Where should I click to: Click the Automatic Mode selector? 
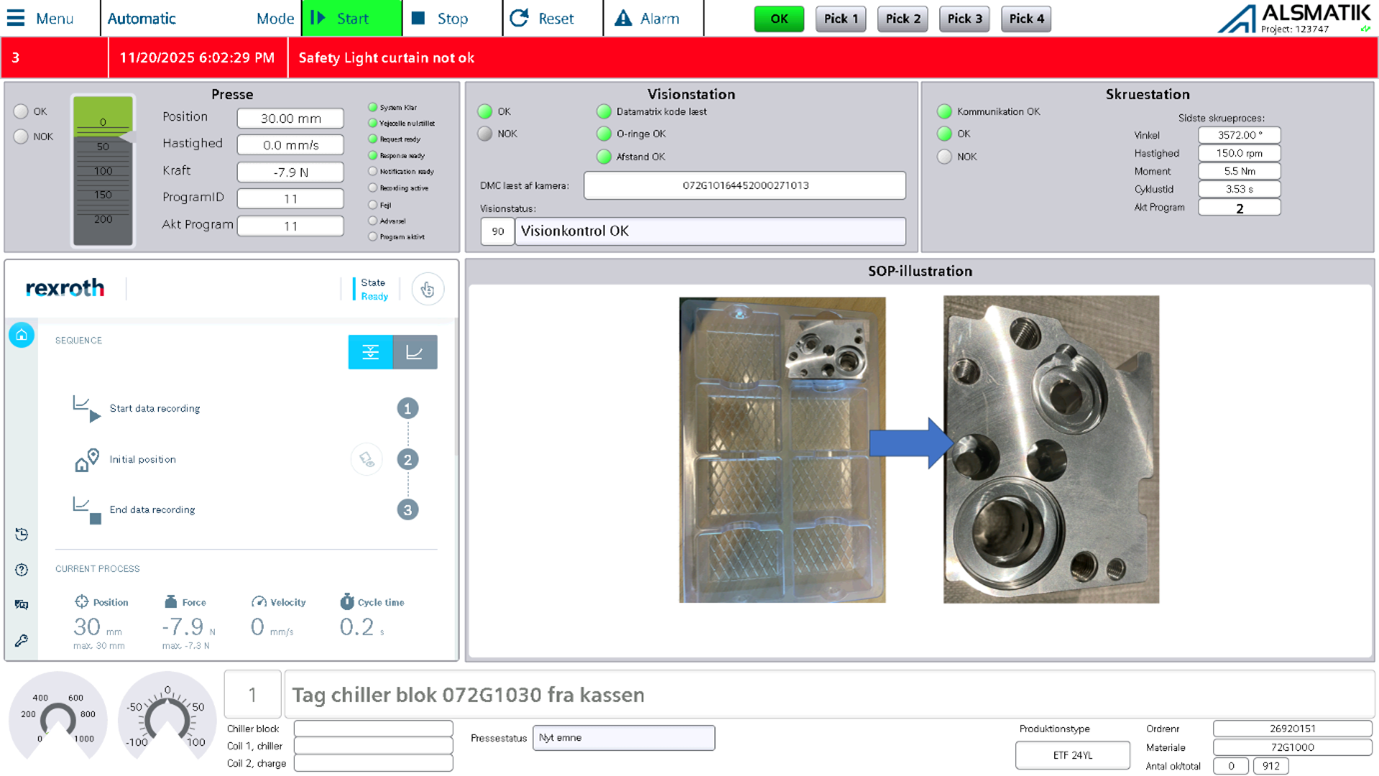click(200, 18)
